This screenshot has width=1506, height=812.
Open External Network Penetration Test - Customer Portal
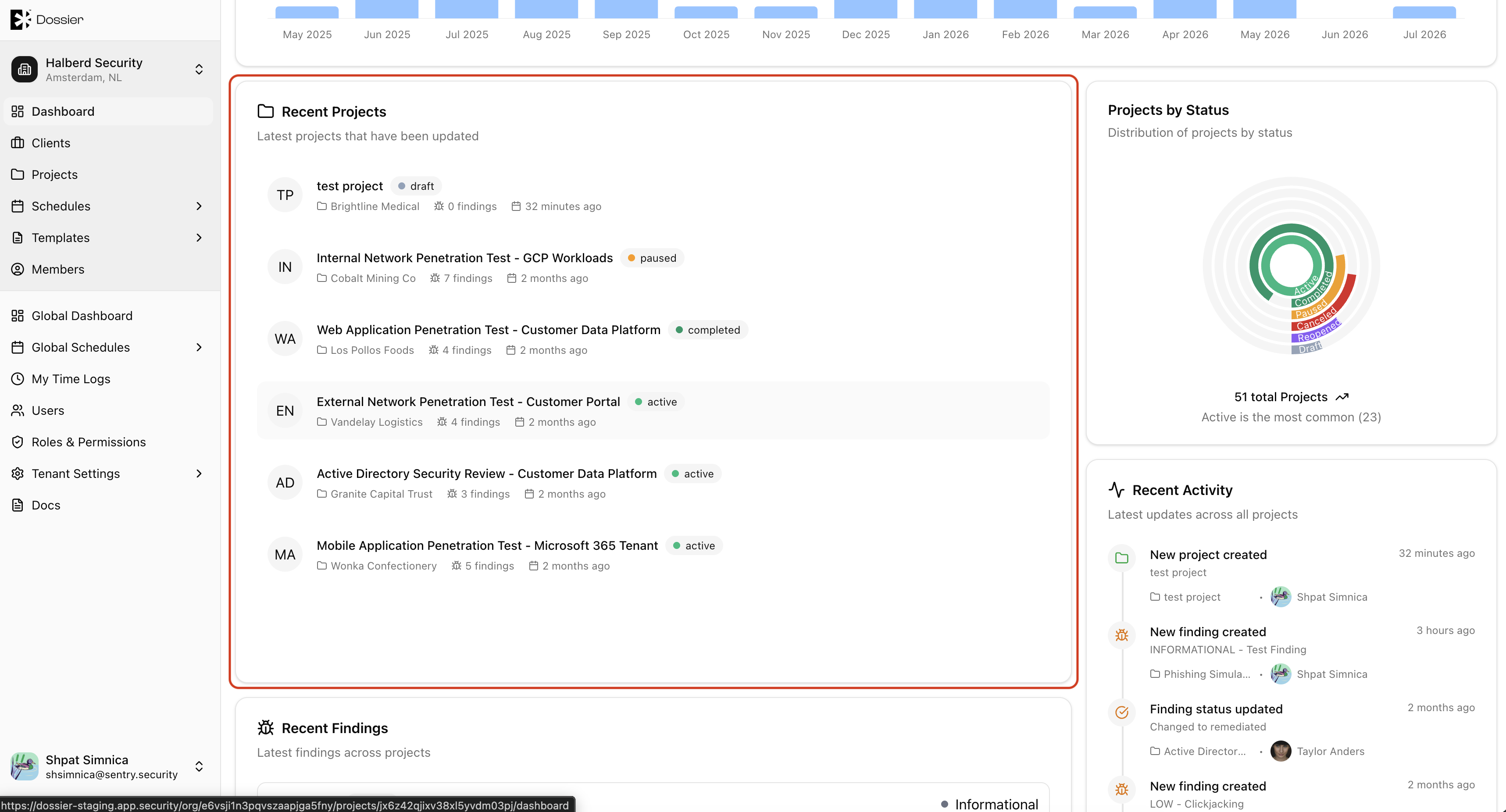tap(653, 411)
